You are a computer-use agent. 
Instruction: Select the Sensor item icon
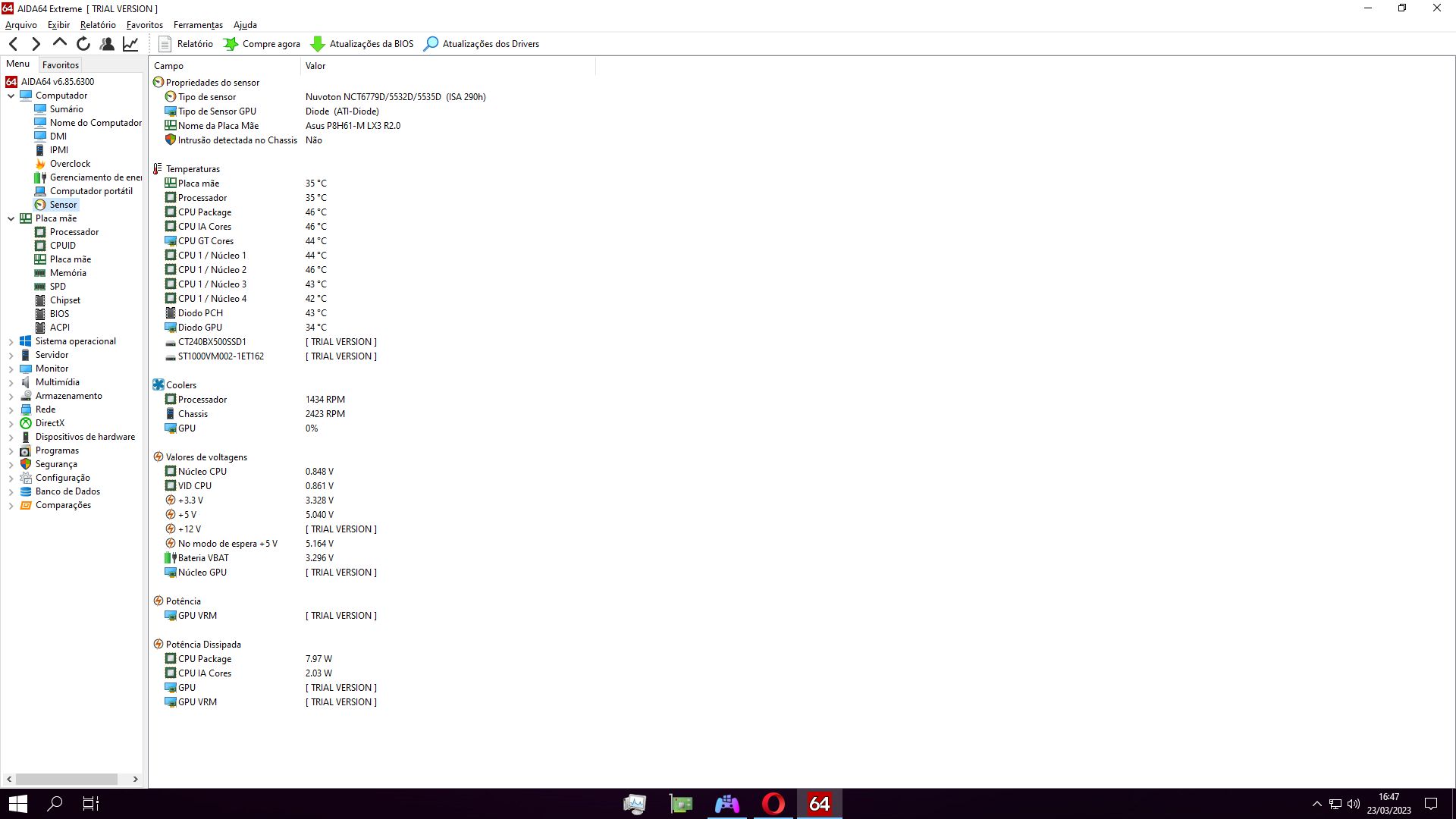pos(40,205)
